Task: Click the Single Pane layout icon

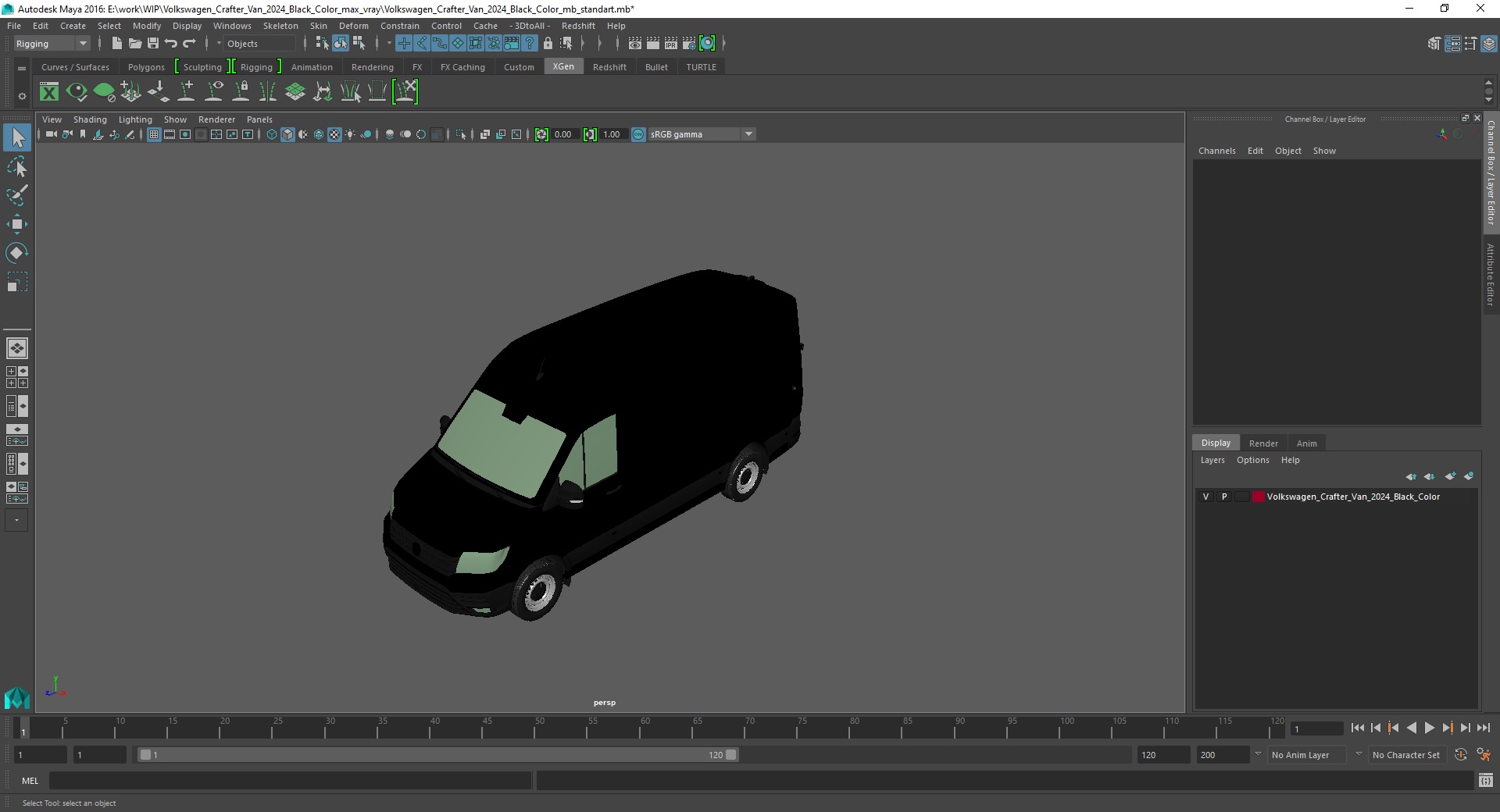Action: click(17, 348)
